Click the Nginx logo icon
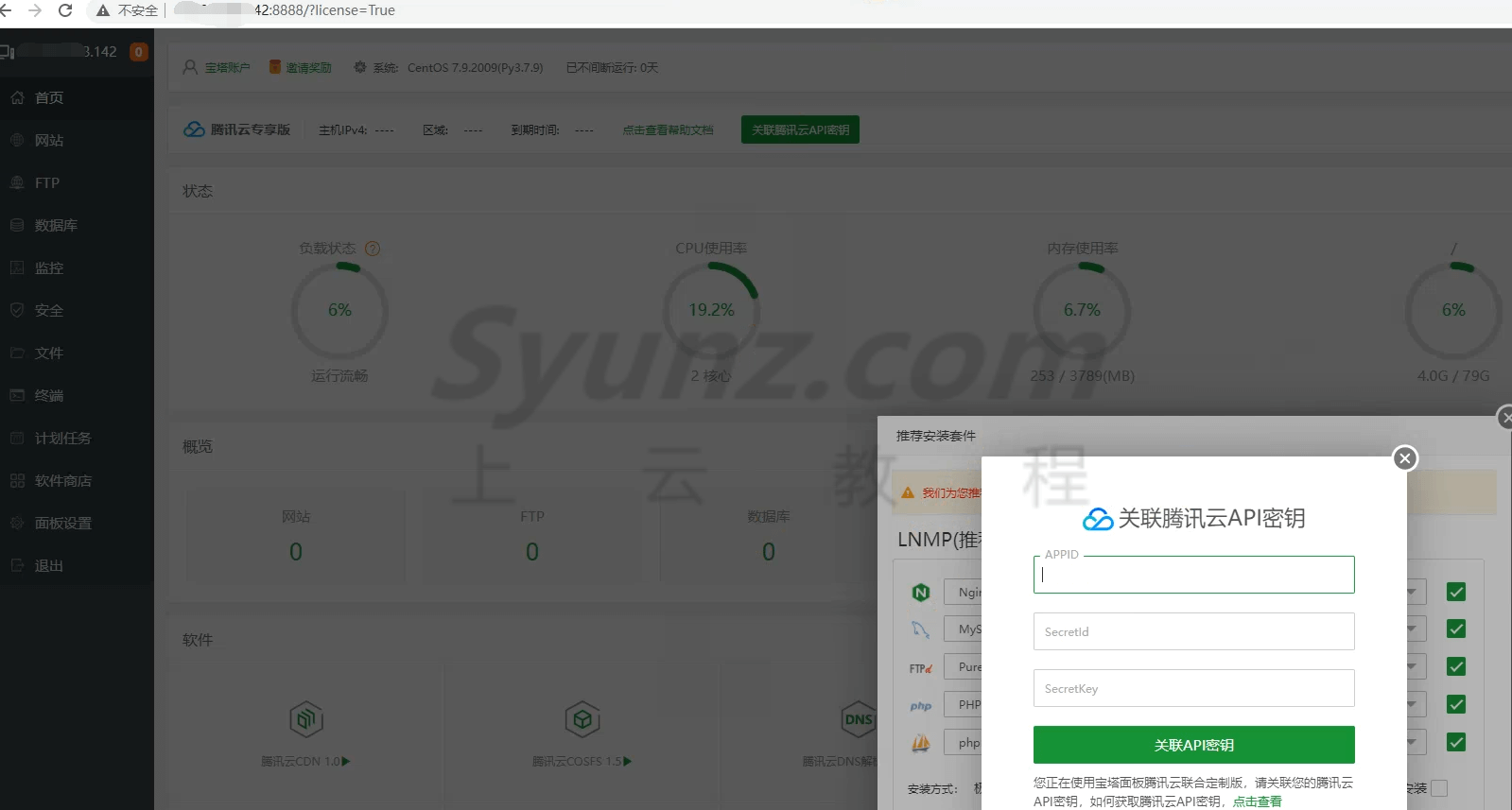 point(921,593)
